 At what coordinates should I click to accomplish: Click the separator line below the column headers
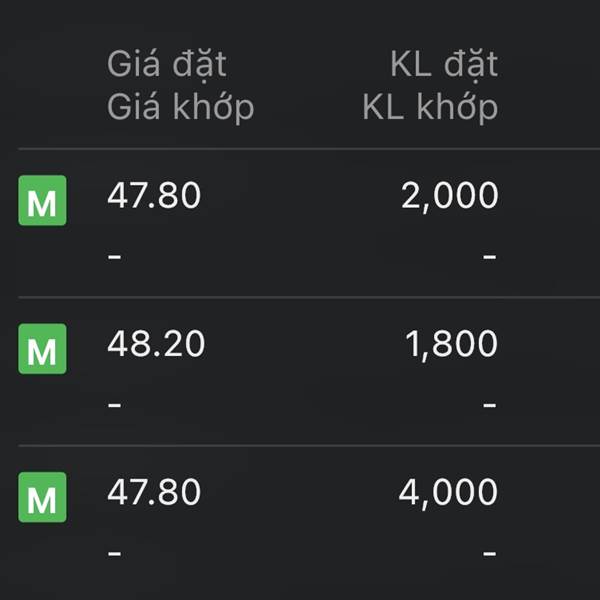tap(300, 149)
